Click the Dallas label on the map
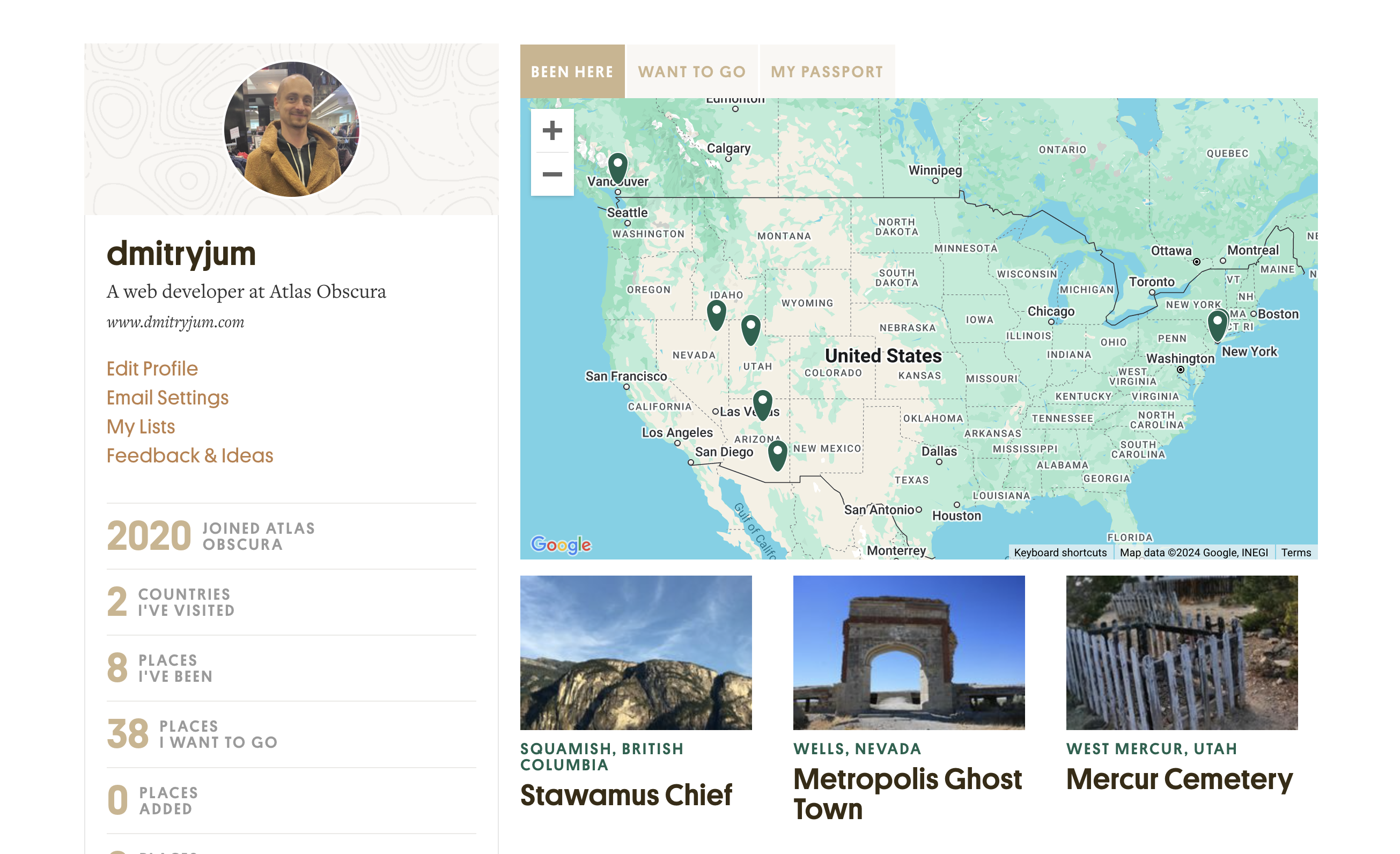The image size is (1400, 854). 939,451
